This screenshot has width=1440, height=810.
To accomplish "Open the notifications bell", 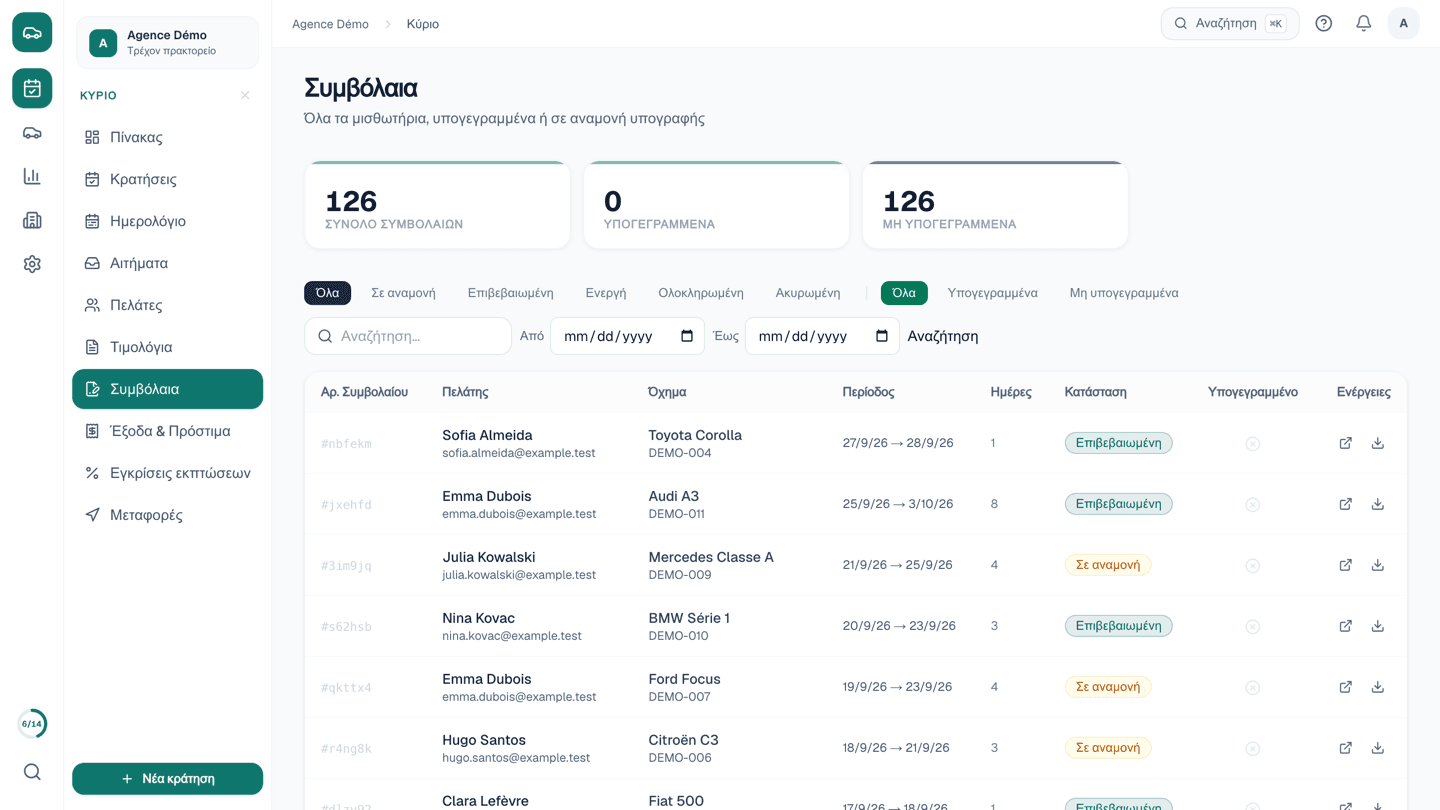I will 1364,24.
